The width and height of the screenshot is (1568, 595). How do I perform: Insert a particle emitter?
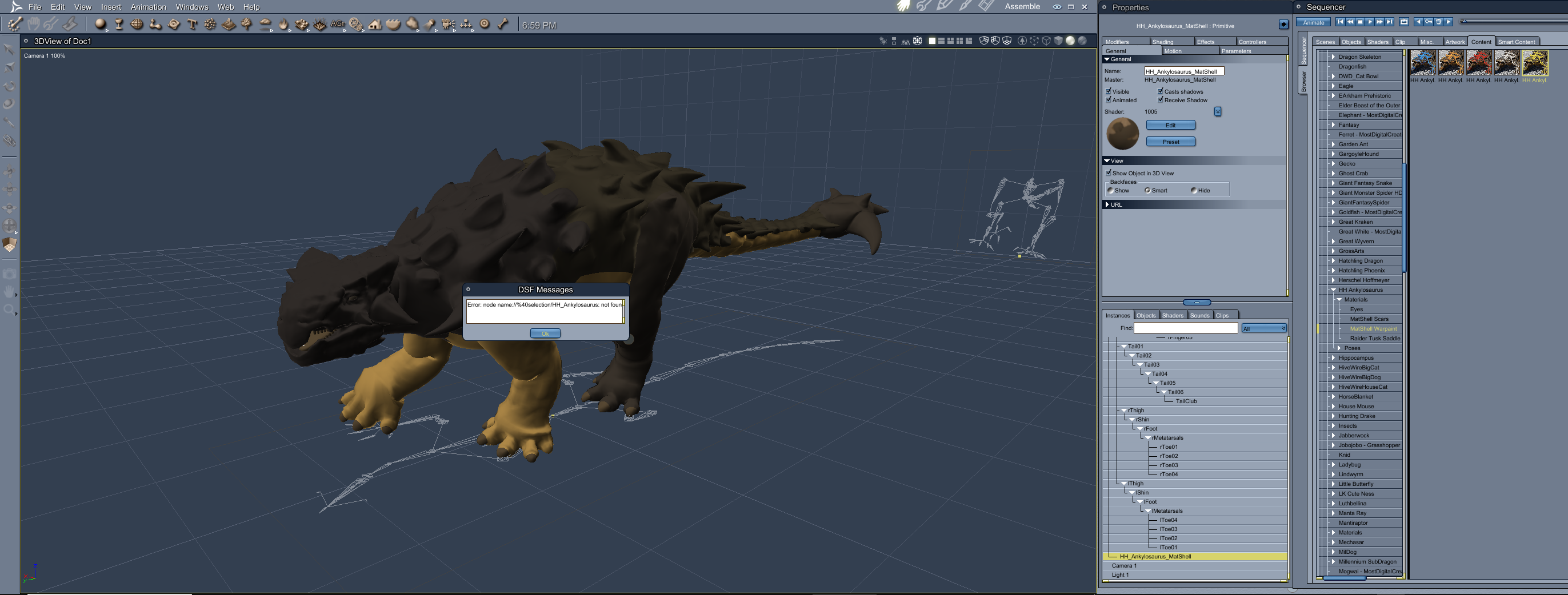[x=210, y=25]
